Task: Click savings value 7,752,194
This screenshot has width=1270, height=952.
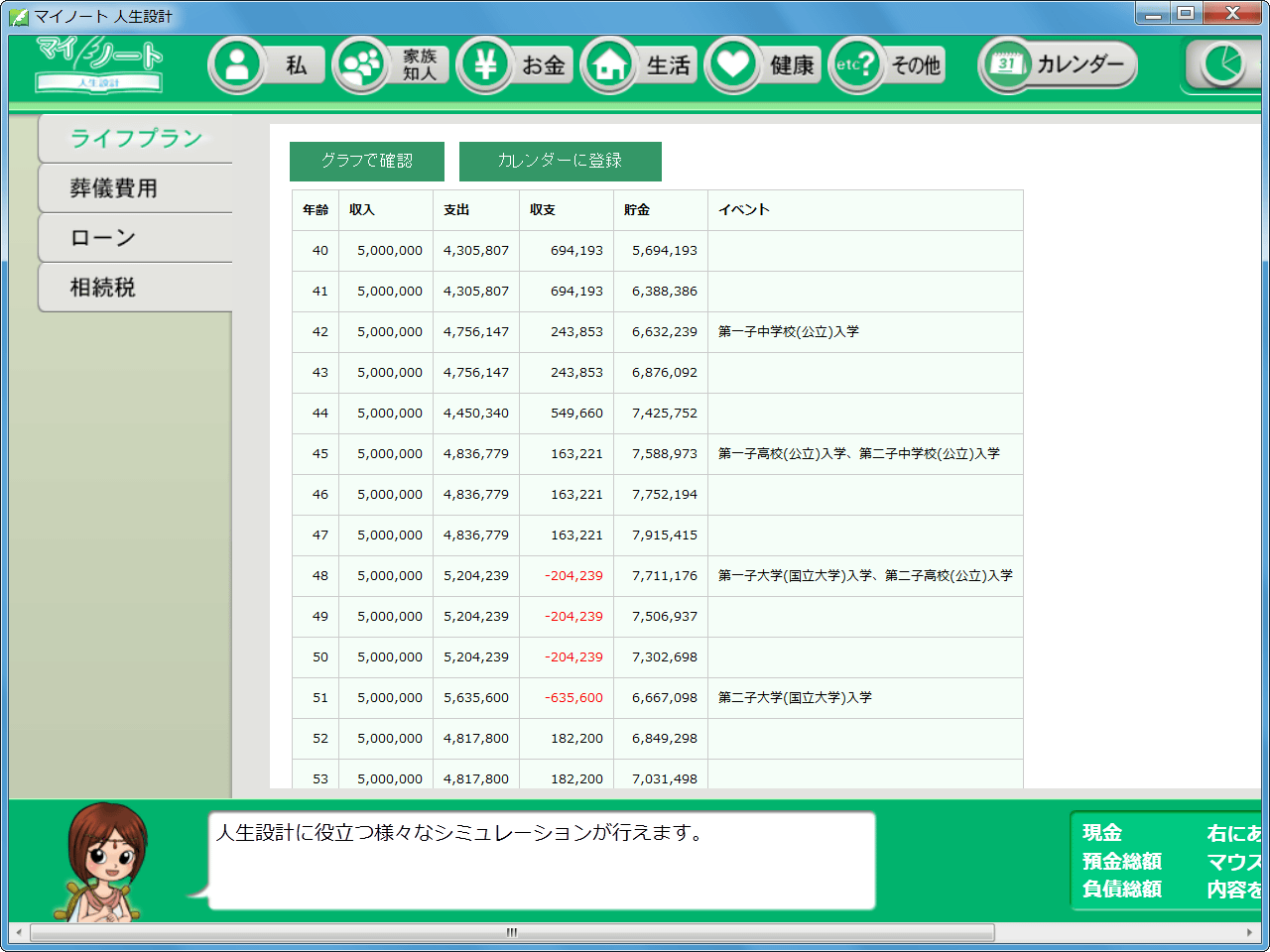Action: tap(665, 495)
